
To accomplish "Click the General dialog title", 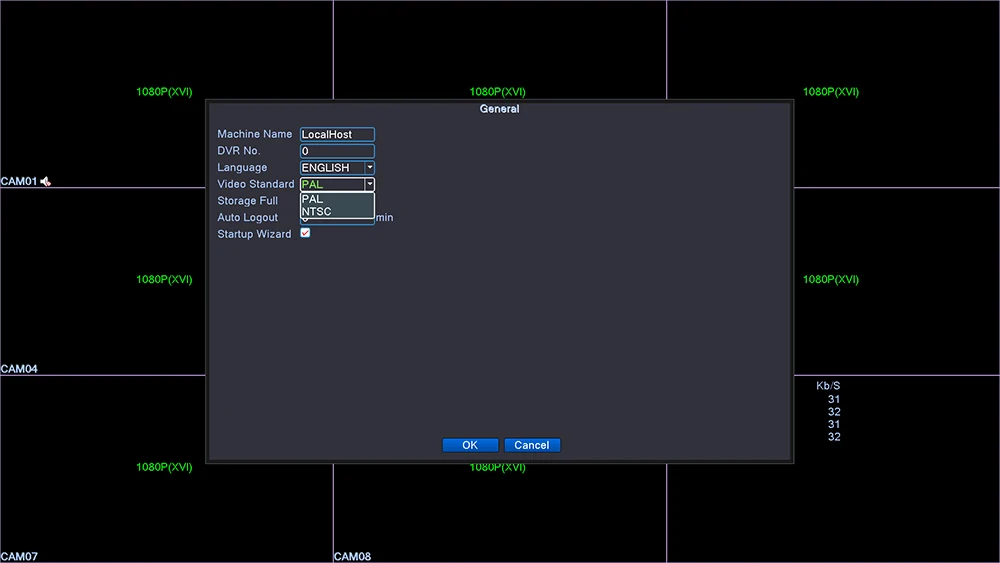I will pyautogui.click(x=499, y=109).
